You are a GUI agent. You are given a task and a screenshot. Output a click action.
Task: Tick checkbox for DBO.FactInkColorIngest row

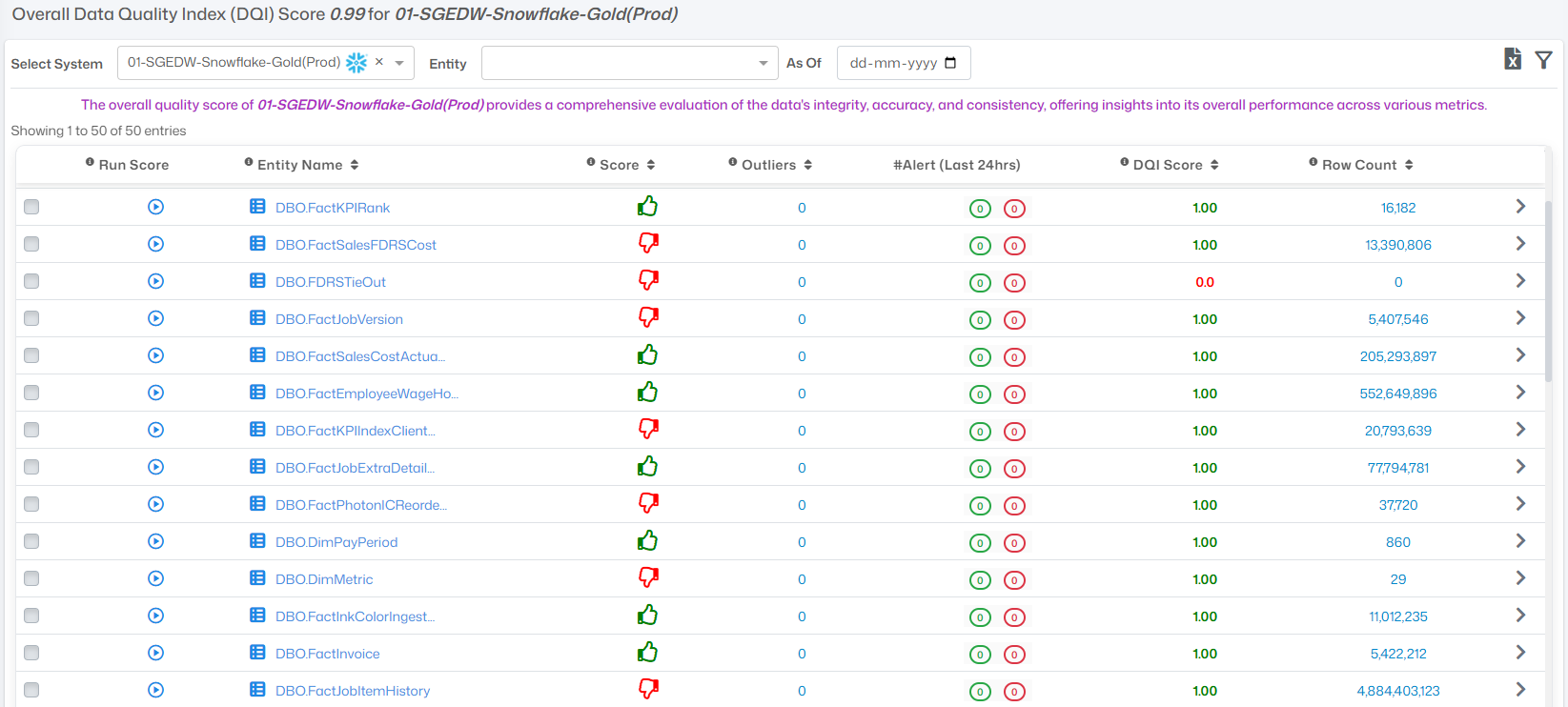(31, 616)
